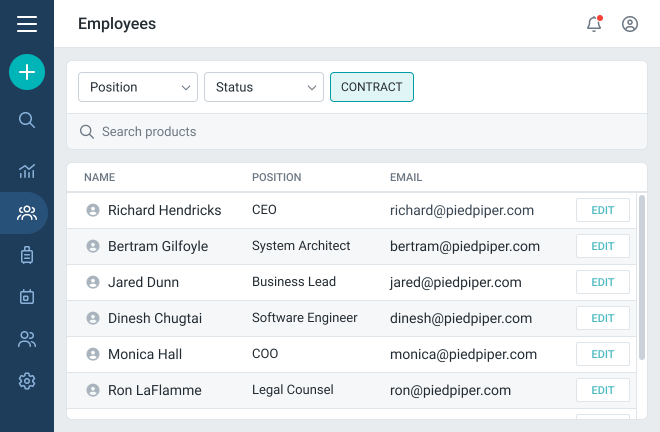Edit Monica Hall record

(603, 354)
